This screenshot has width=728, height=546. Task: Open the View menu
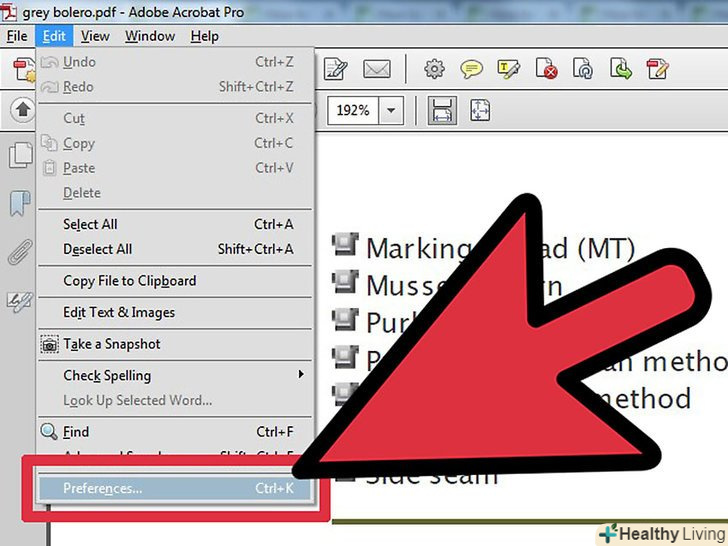[95, 36]
